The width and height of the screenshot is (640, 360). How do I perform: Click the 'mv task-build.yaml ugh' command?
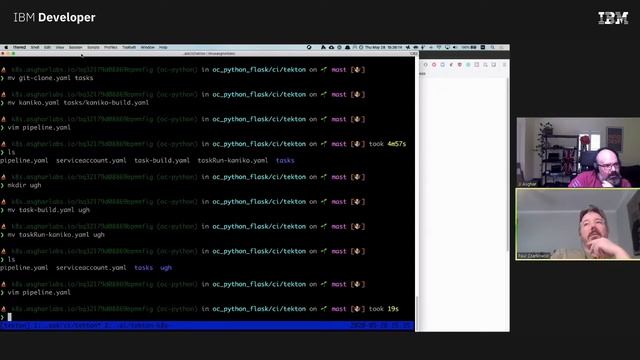49,210
